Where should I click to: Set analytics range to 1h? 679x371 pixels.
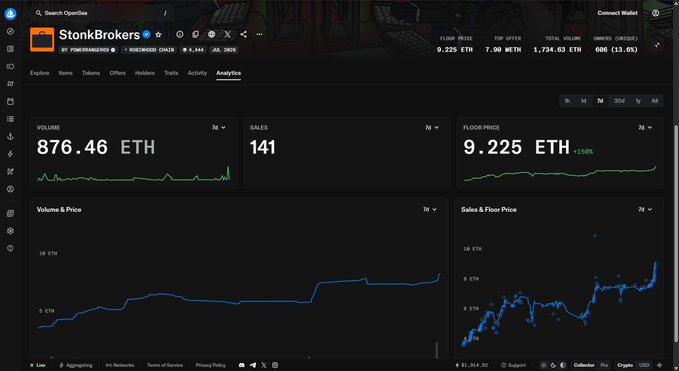pos(567,101)
